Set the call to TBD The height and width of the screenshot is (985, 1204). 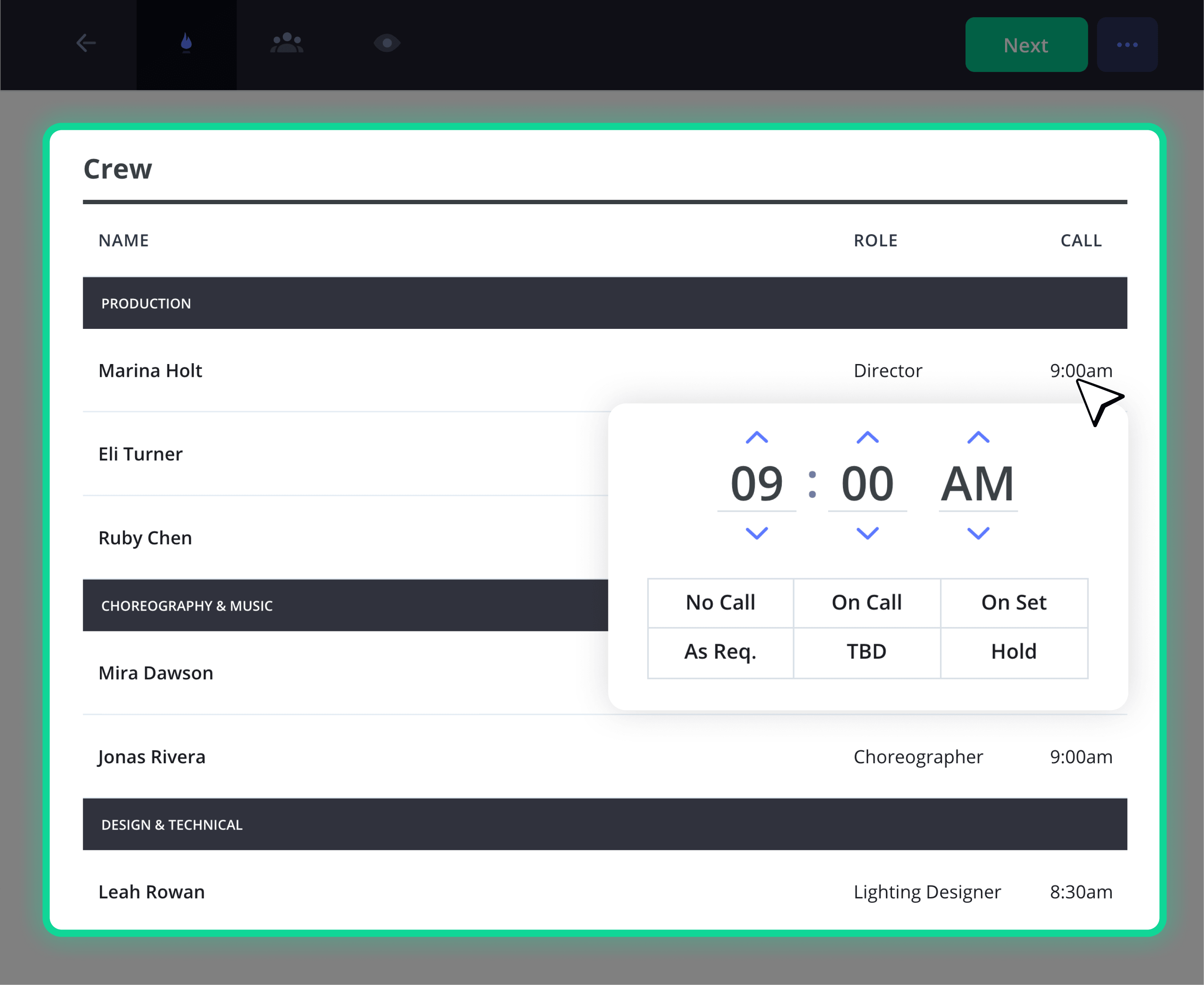coord(867,653)
